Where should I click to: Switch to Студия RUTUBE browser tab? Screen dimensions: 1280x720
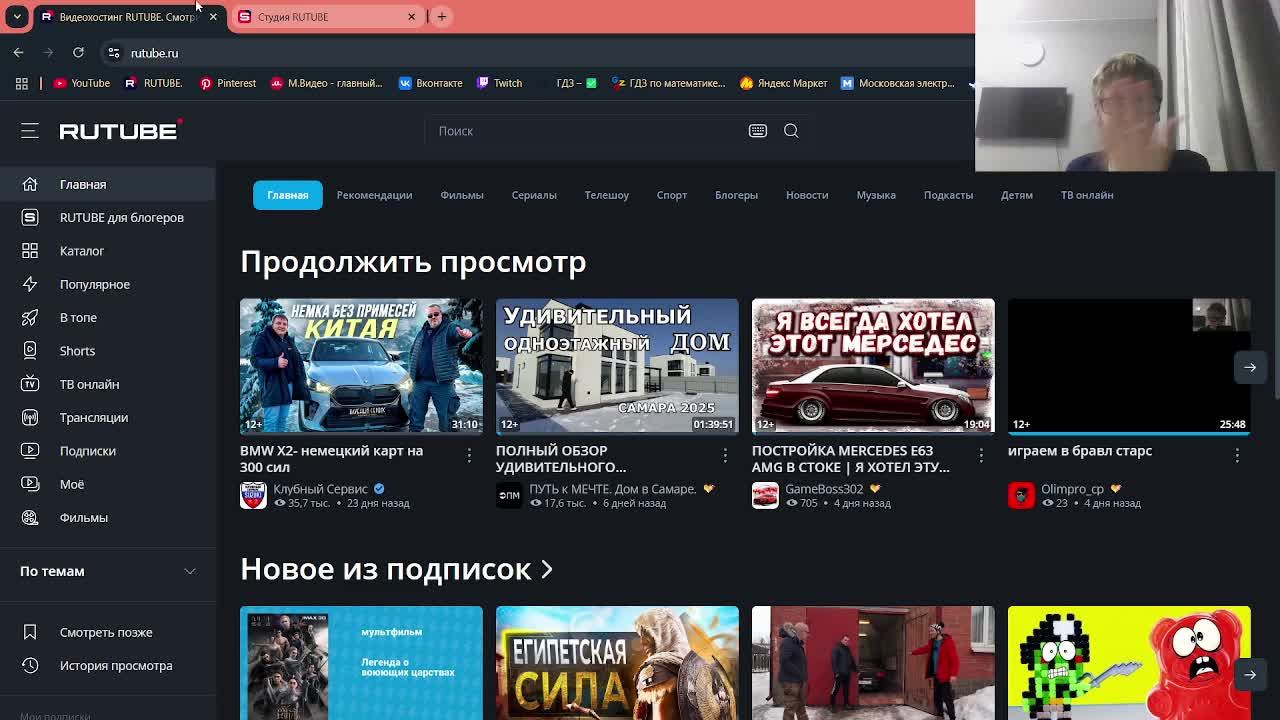click(x=326, y=17)
